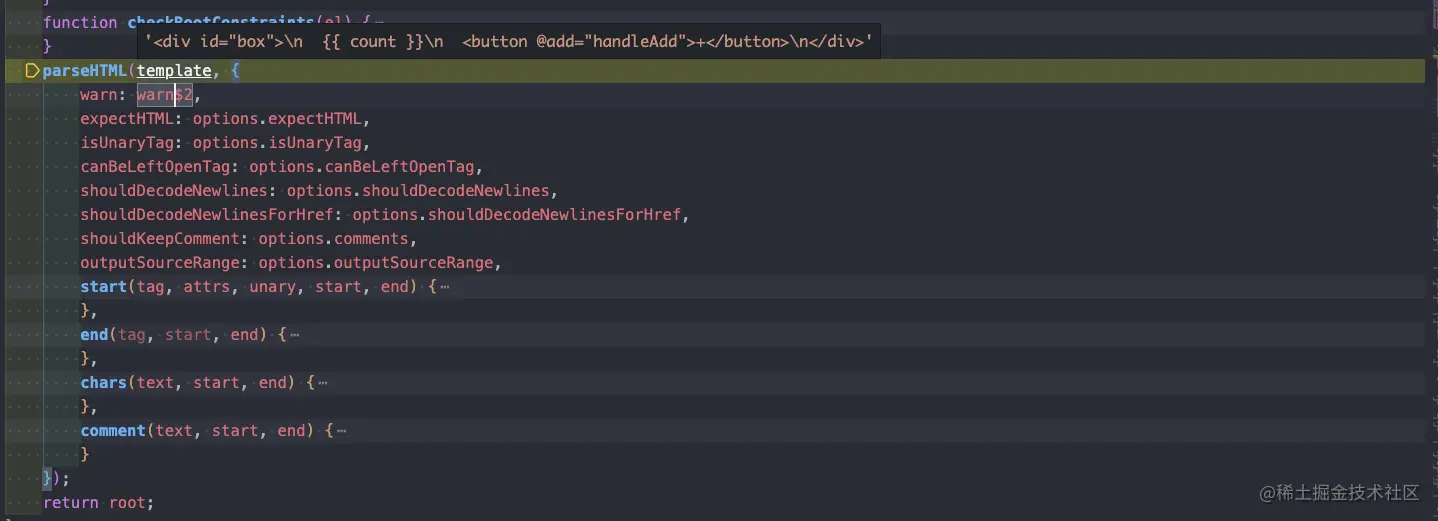Click options.outputSourceRange value
The image size is (1438, 521).
click(375, 263)
